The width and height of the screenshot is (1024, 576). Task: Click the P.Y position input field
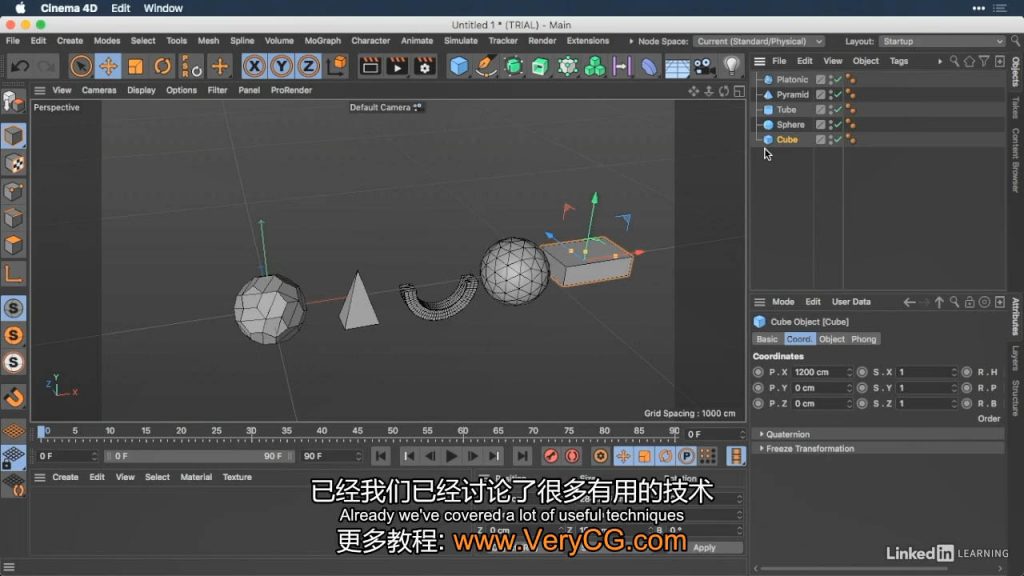coord(818,388)
